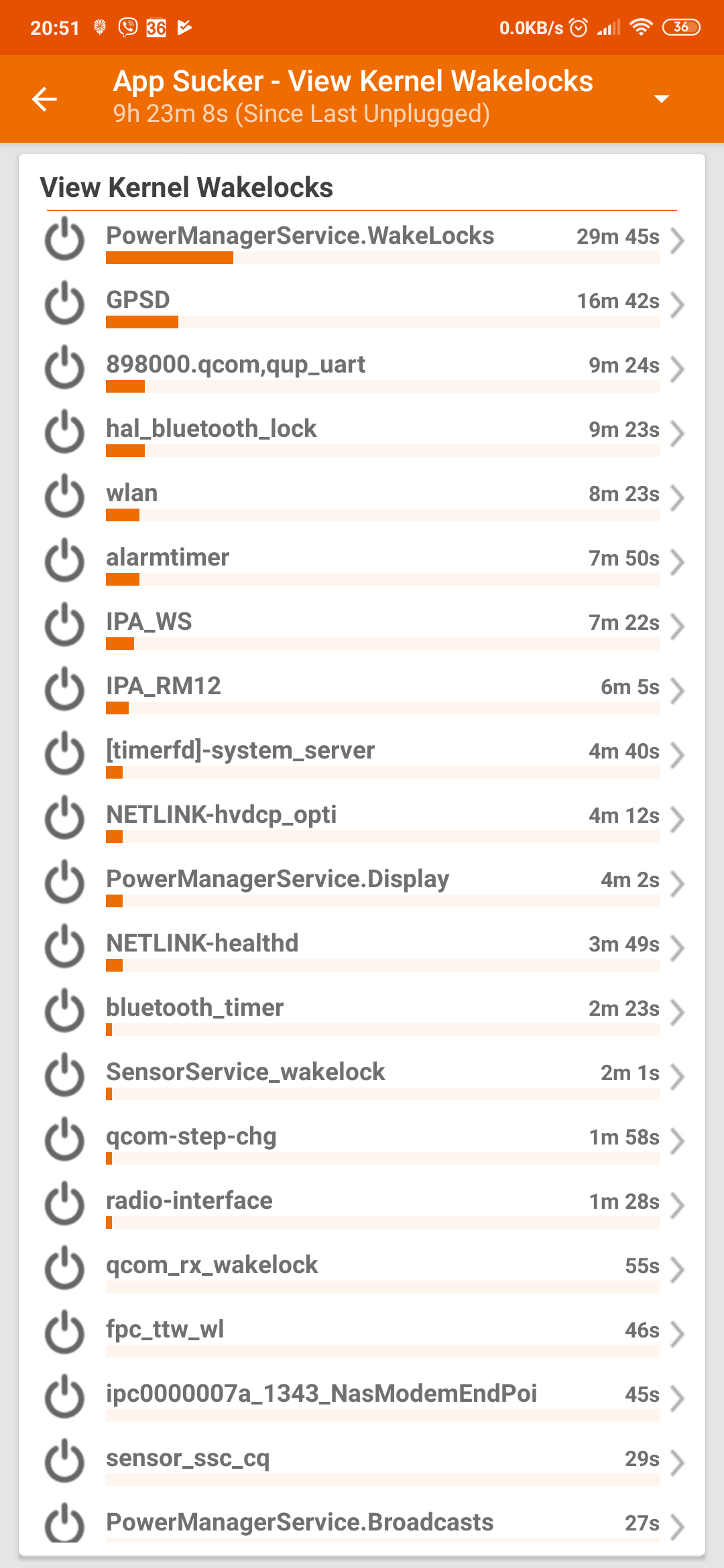724x1568 pixels.
Task: Tap the power icon next to wlan
Action: point(64,496)
